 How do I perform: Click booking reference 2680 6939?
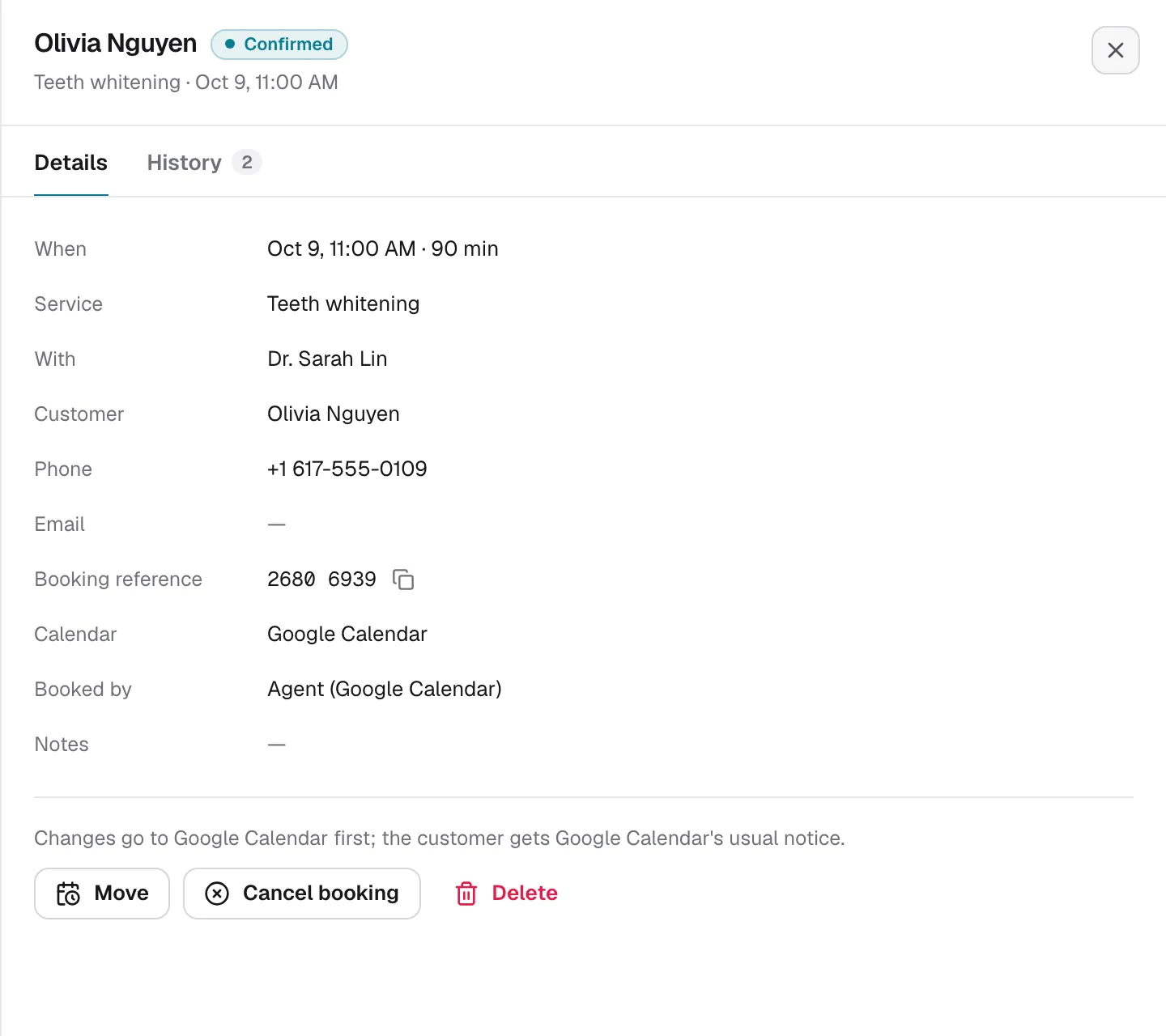(x=321, y=580)
